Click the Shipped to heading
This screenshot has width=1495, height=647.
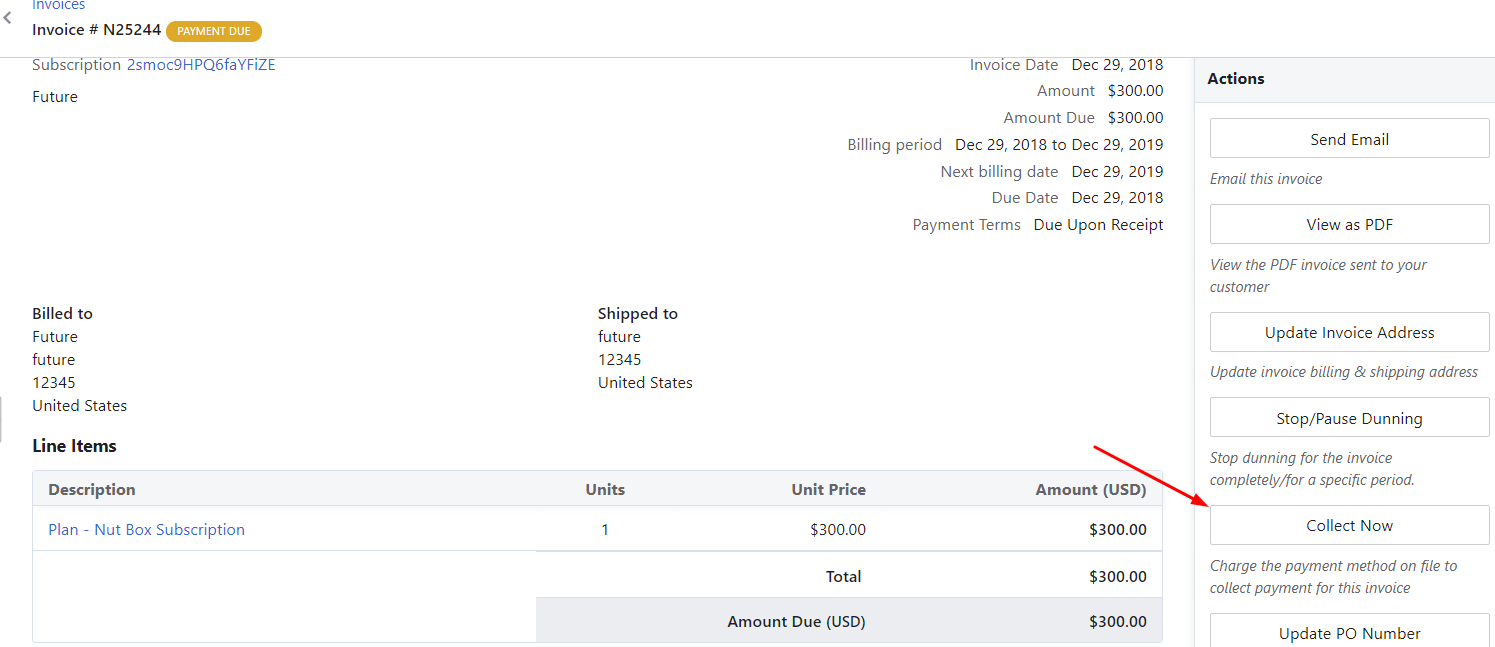(638, 314)
